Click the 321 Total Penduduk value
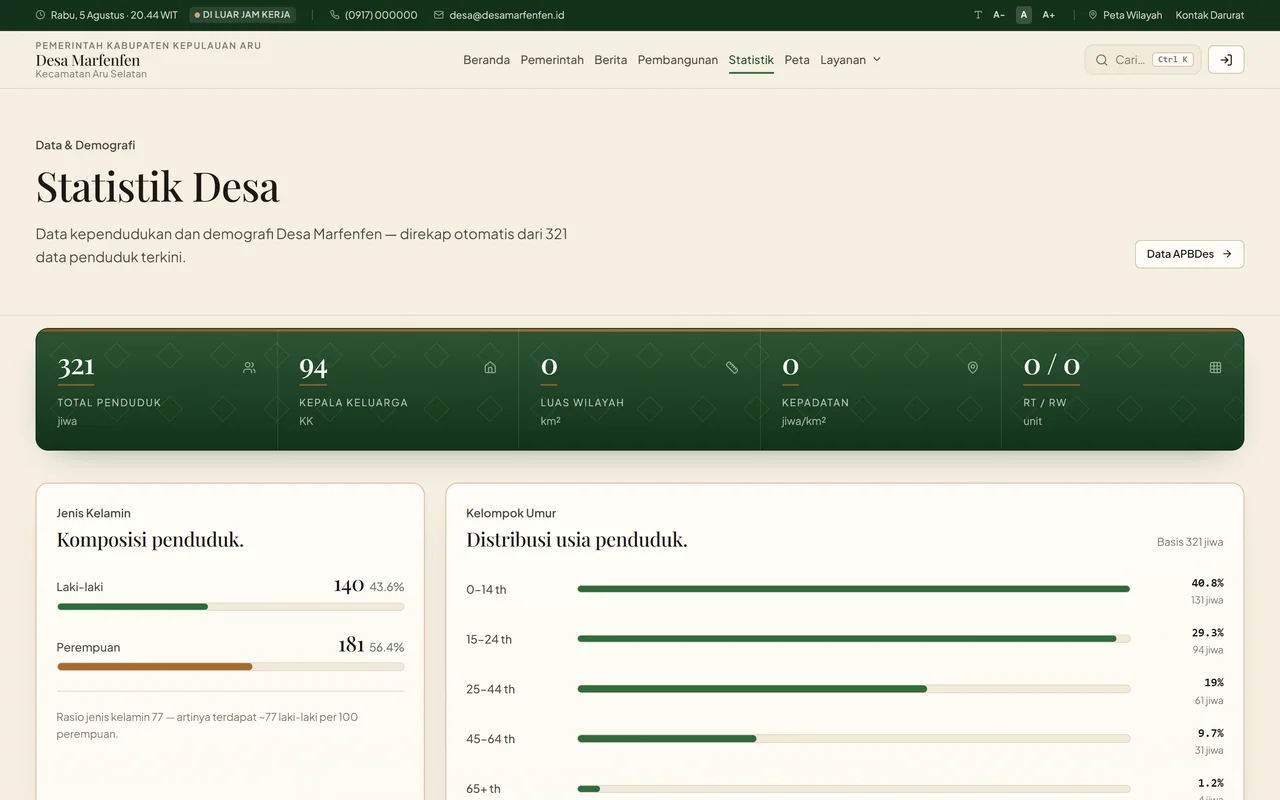This screenshot has width=1280, height=800. click(76, 367)
